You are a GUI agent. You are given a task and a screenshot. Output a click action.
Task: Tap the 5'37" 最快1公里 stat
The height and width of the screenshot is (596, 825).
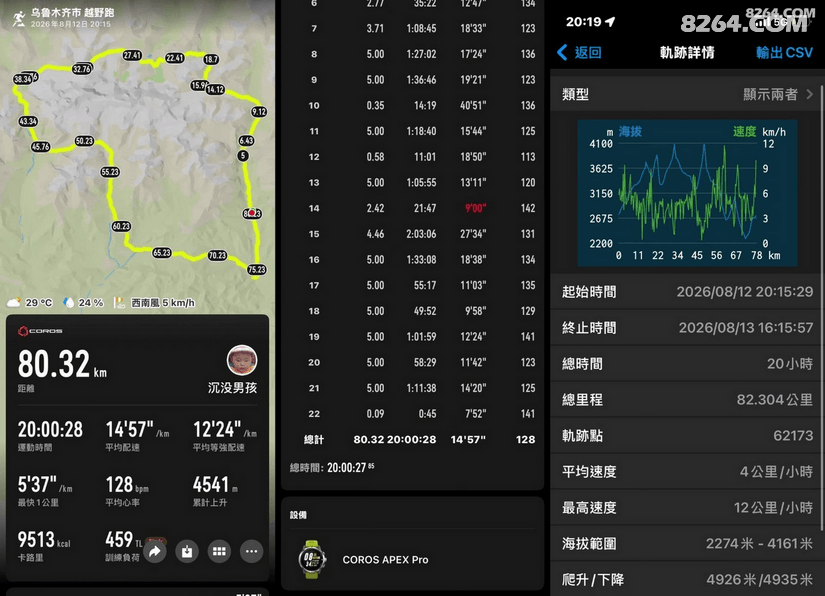(45, 490)
